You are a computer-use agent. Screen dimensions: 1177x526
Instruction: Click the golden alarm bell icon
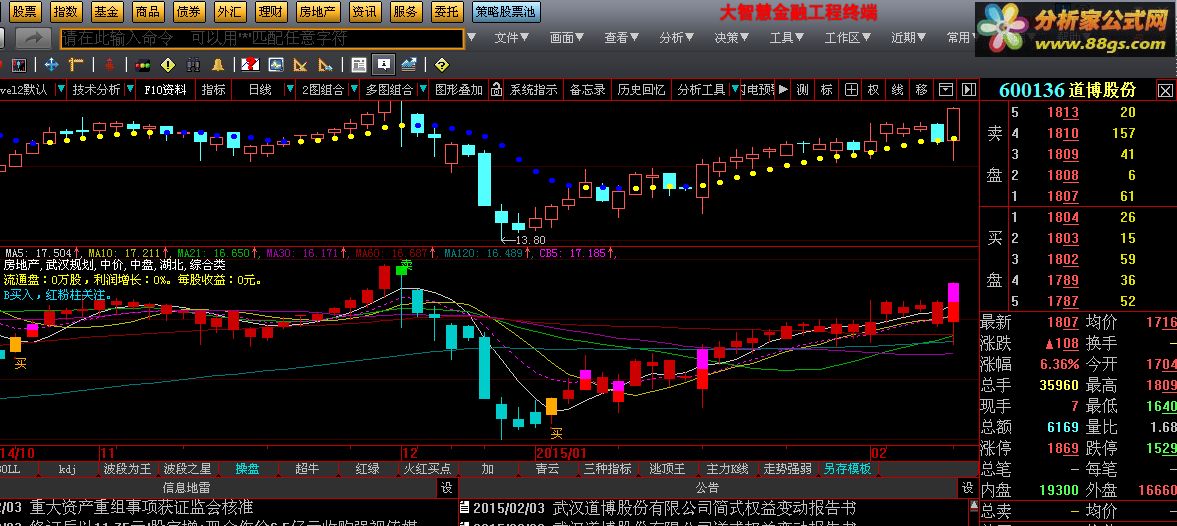[x=218, y=65]
